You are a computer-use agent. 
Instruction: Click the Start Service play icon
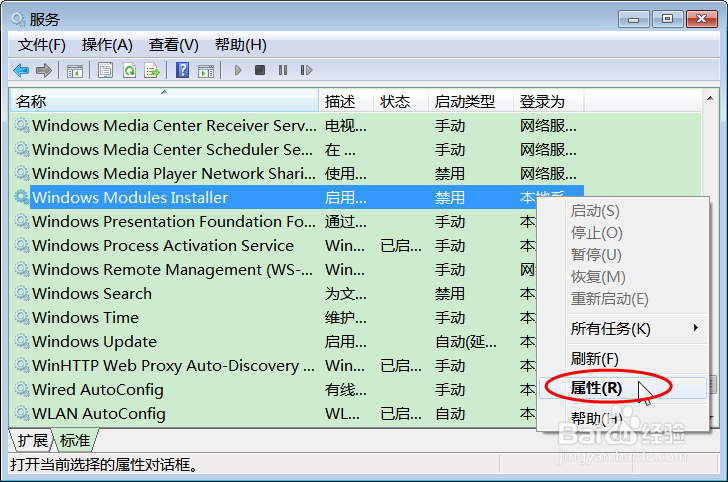[x=238, y=70]
